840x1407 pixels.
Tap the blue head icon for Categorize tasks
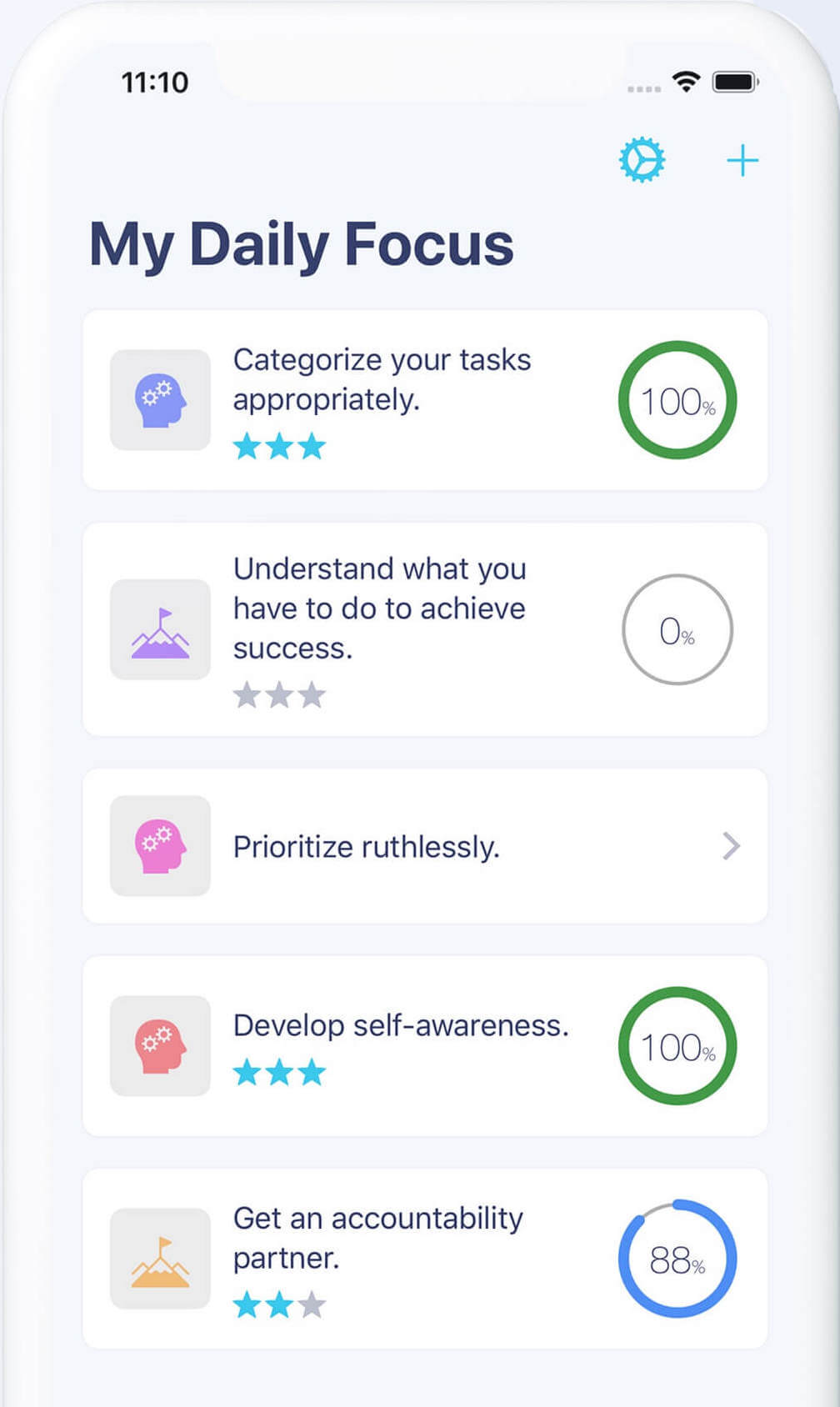pos(160,400)
